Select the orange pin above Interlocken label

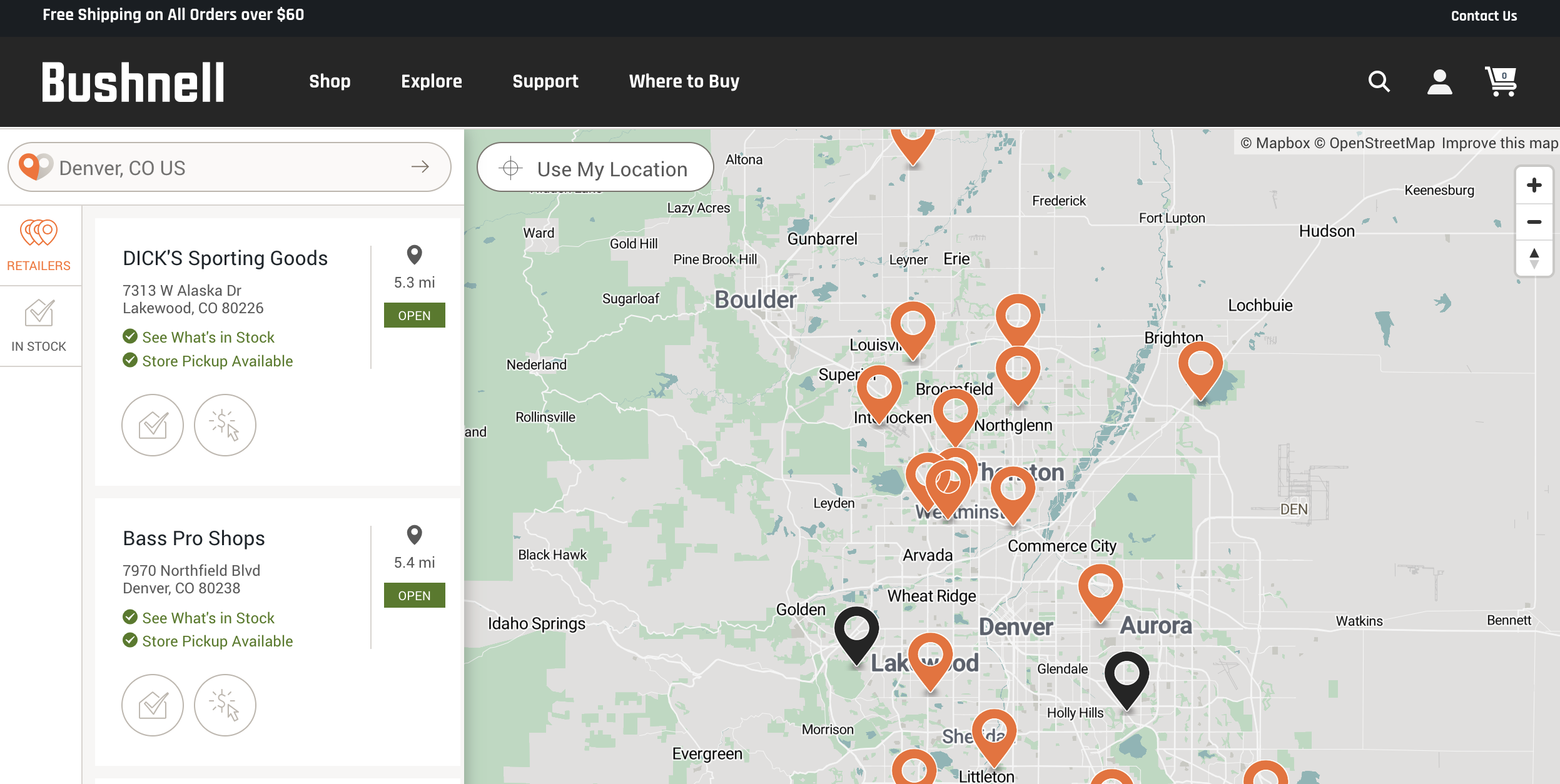tap(879, 395)
